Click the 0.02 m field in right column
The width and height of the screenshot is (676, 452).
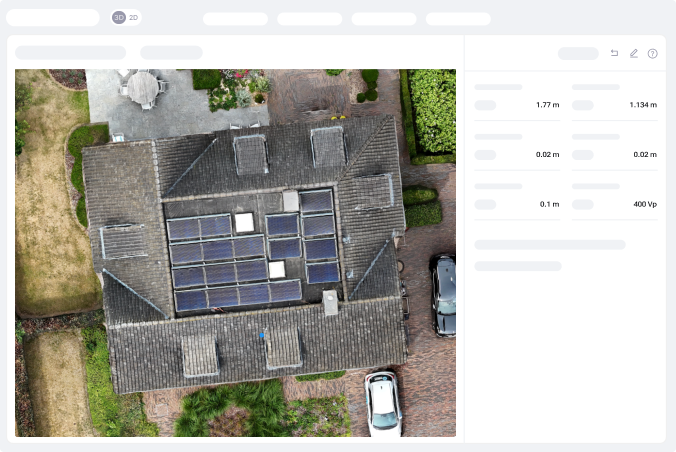644,155
